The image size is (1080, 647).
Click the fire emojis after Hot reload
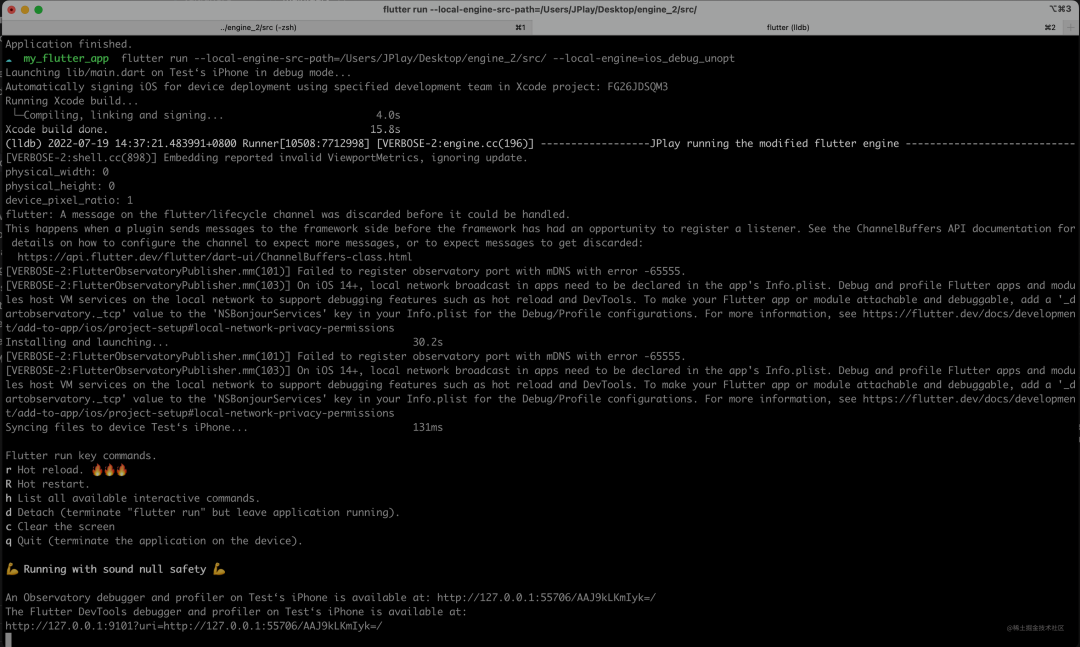pos(110,470)
